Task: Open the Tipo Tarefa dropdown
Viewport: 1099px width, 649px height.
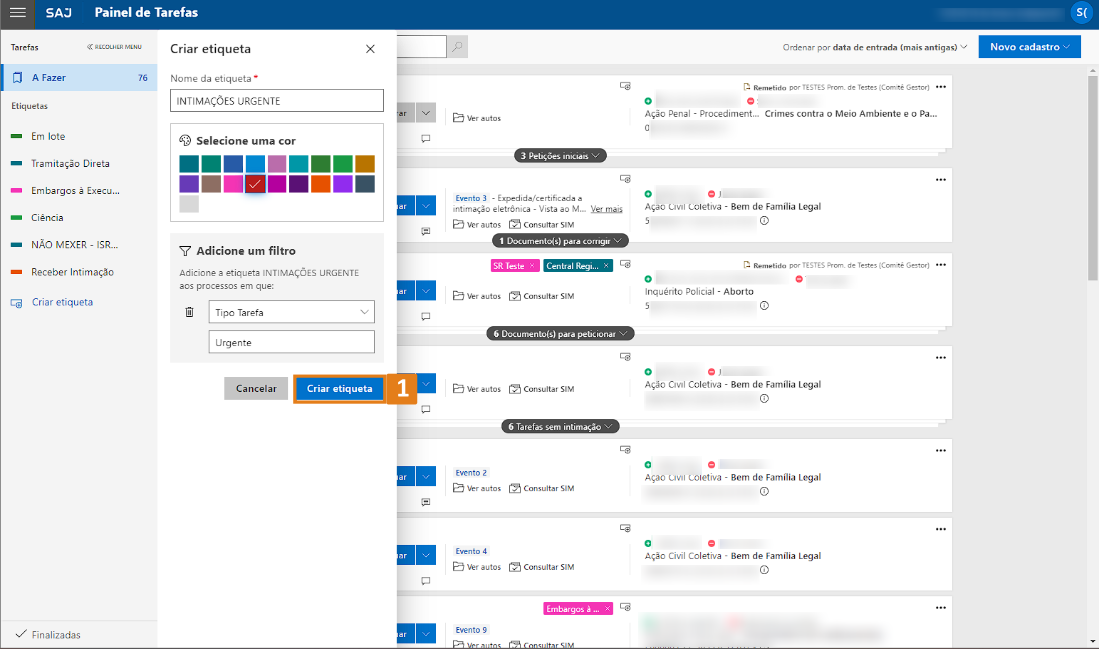Action: click(292, 312)
